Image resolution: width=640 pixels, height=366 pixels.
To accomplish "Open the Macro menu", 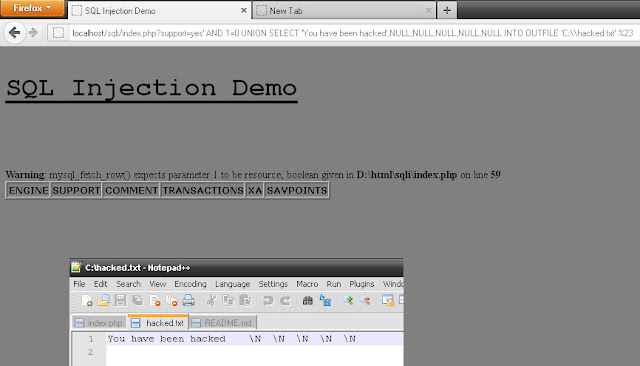I will [x=307, y=284].
